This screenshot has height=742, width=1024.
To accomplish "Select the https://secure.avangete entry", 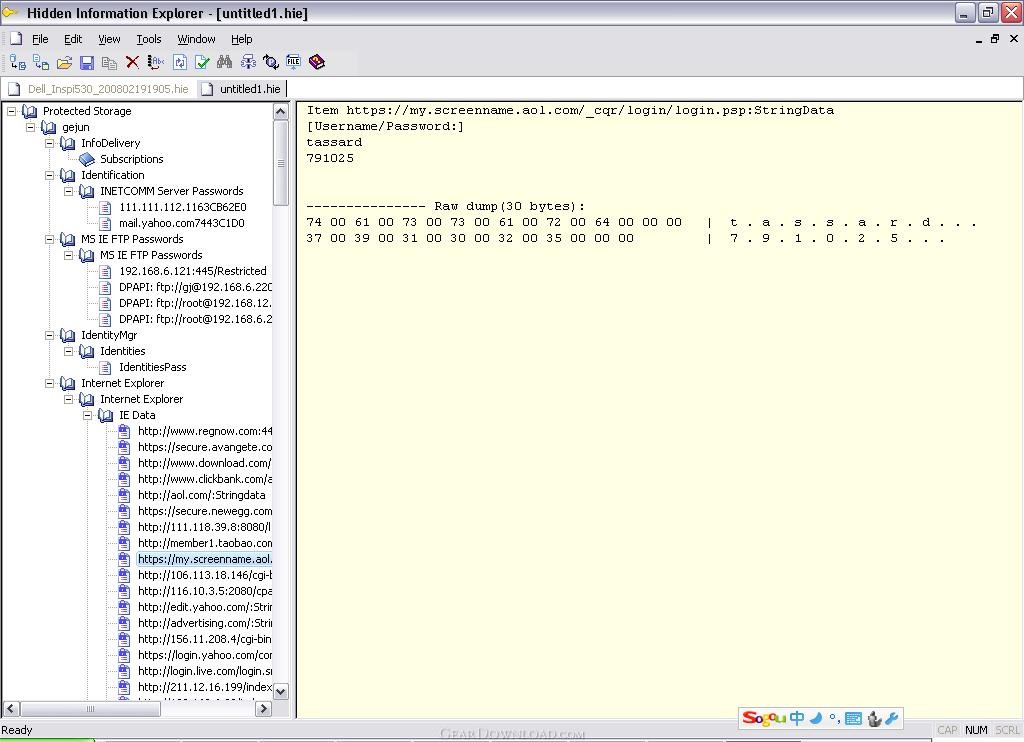I will (205, 447).
